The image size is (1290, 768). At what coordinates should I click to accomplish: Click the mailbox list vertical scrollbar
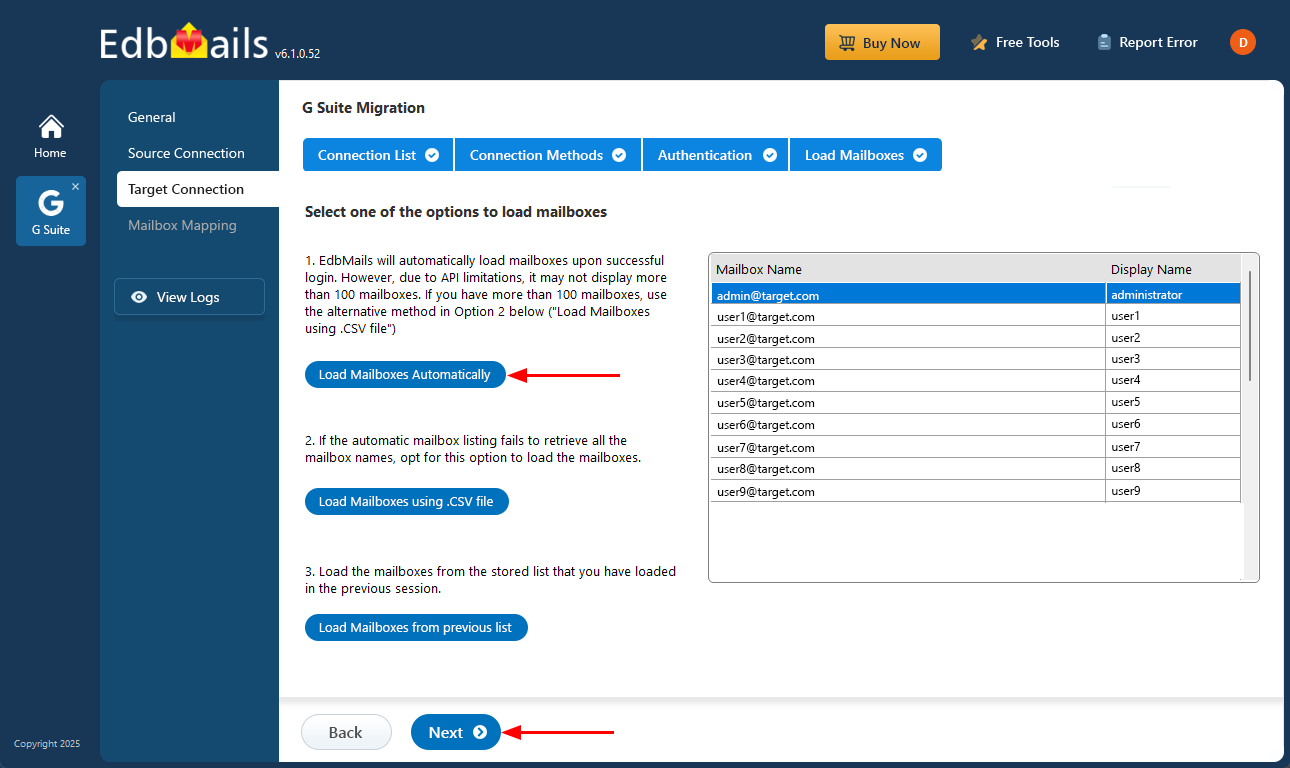point(1249,325)
